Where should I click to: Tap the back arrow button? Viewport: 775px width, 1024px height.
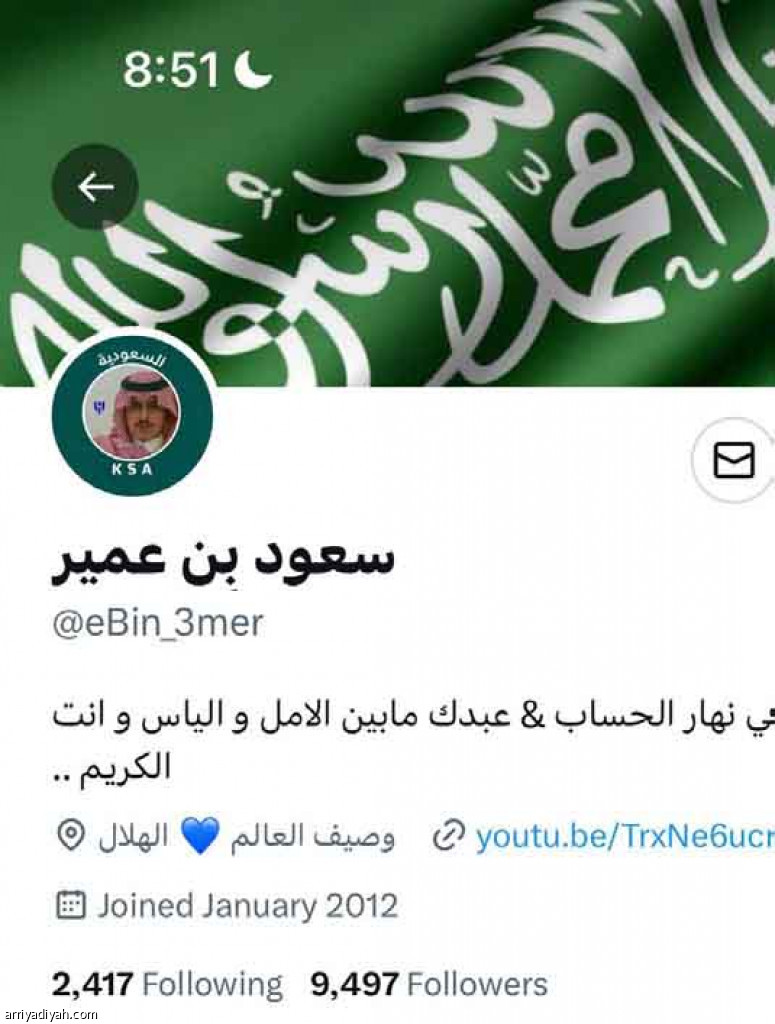(x=96, y=187)
